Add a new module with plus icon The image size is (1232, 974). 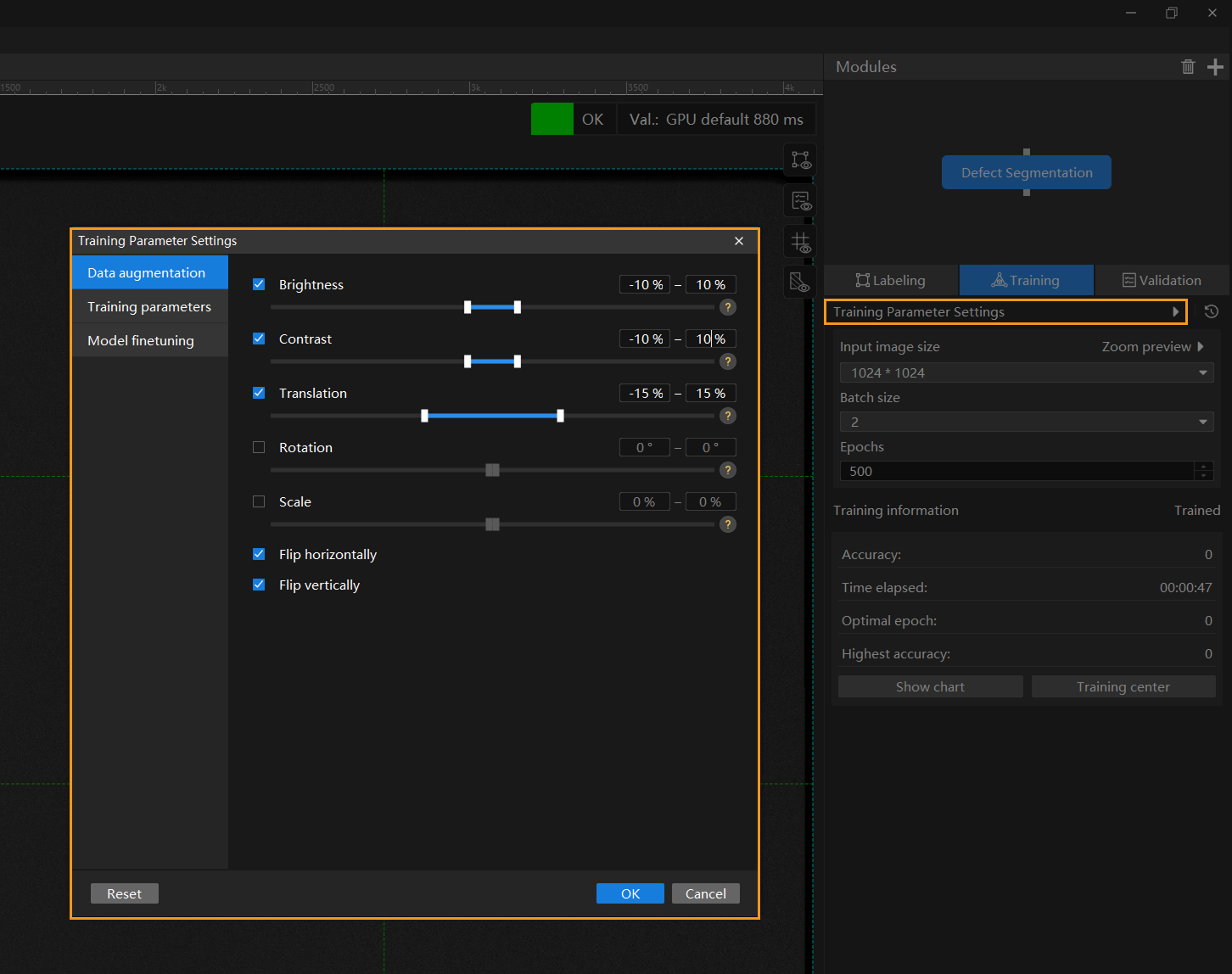point(1215,66)
